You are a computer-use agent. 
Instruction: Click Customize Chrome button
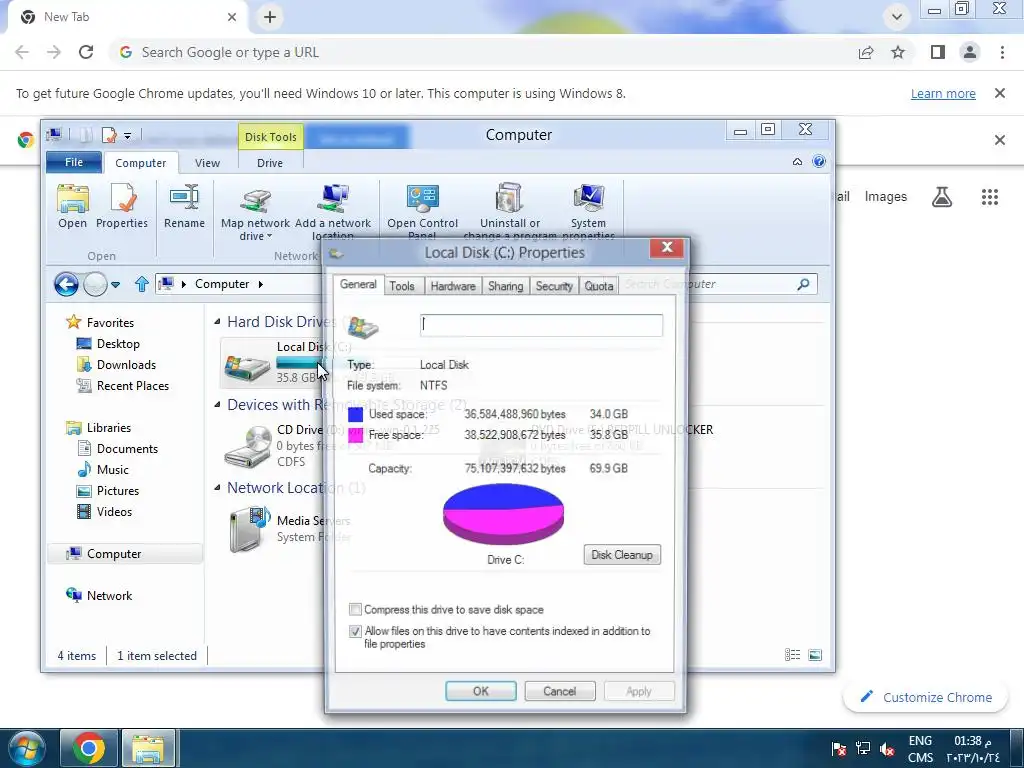(x=926, y=697)
